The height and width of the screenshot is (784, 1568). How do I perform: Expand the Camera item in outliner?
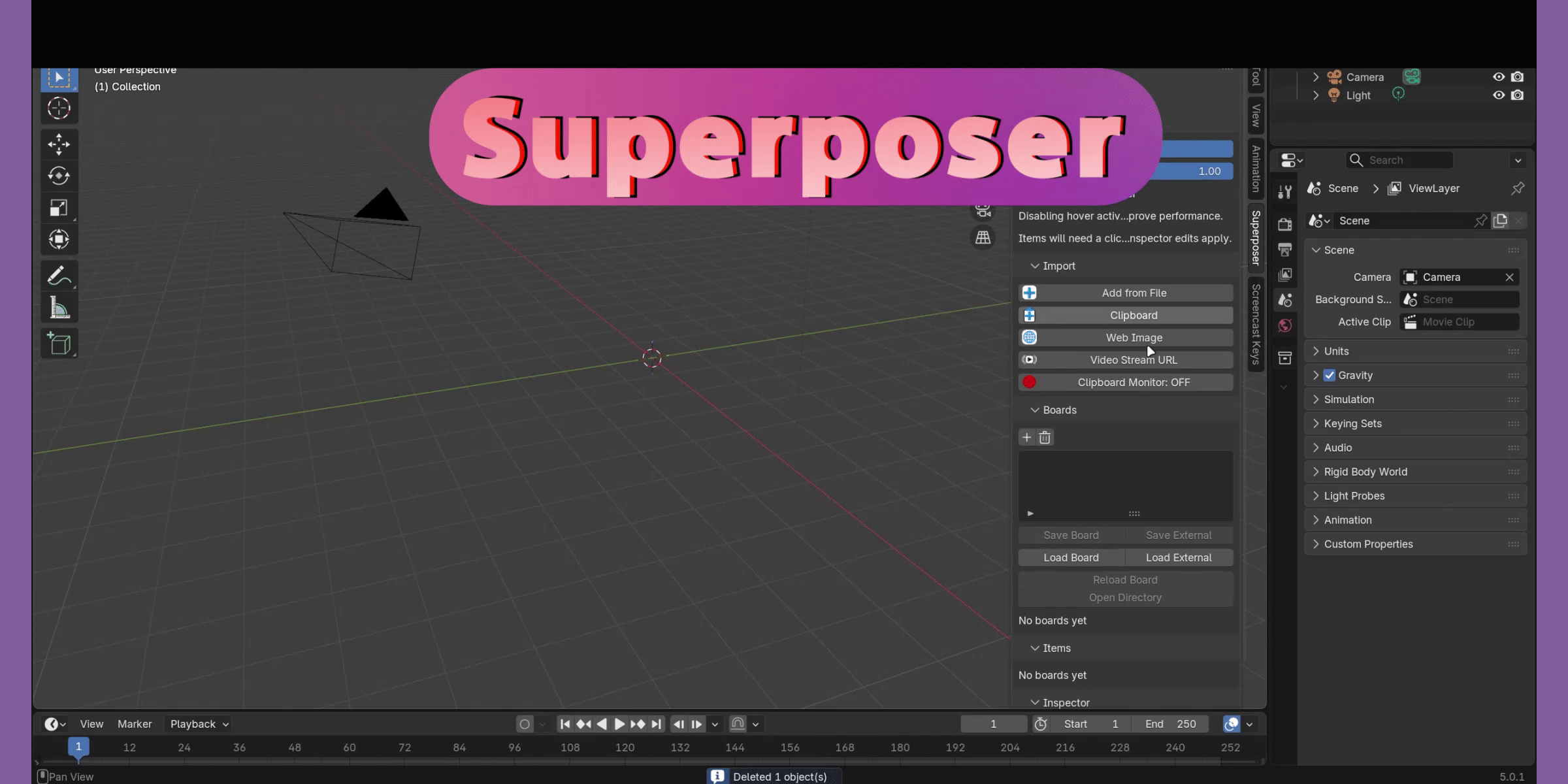(x=1316, y=77)
